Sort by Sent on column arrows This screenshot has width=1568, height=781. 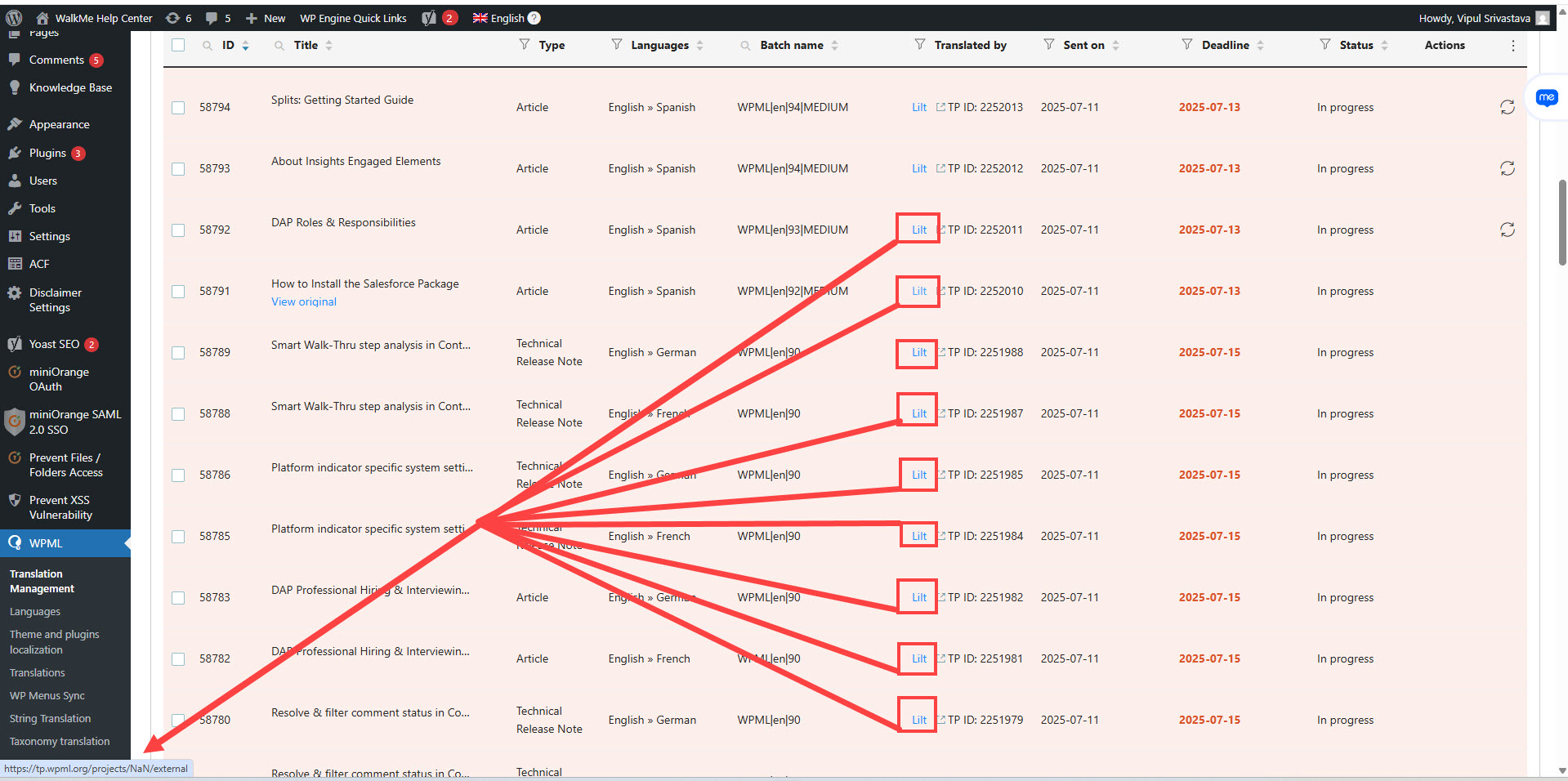coord(1115,46)
